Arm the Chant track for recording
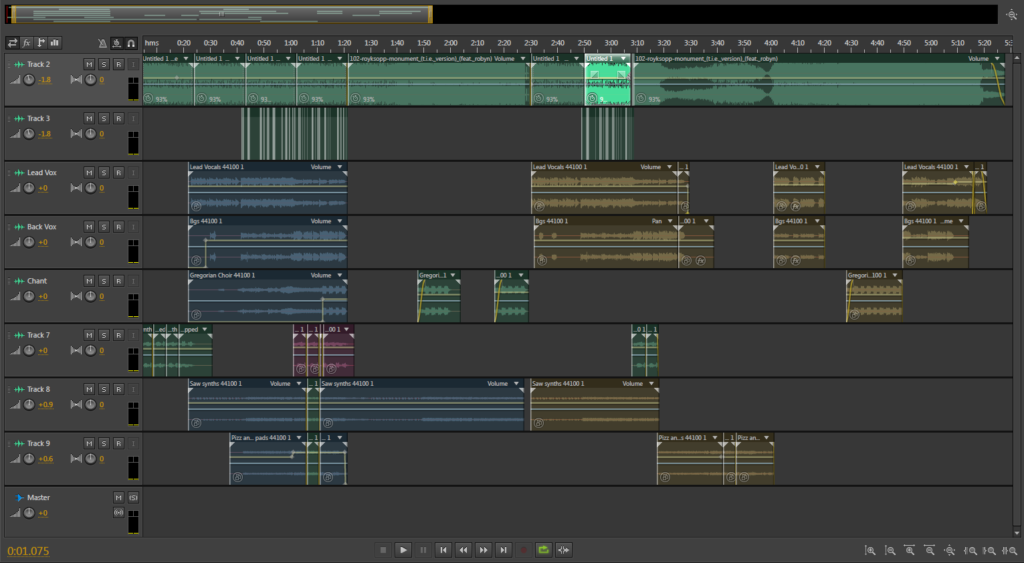The image size is (1024, 563). (118, 280)
